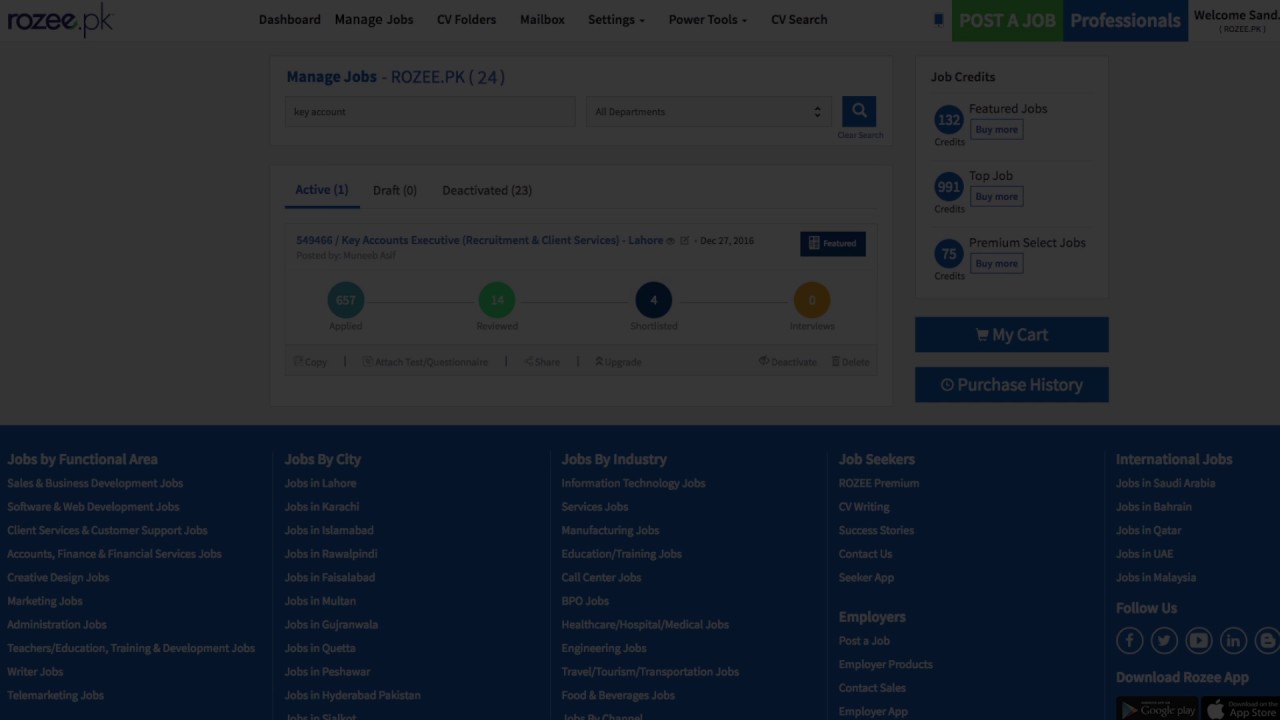The height and width of the screenshot is (720, 1280).
Task: Open Jobs in Lahore link
Action: [x=320, y=483]
